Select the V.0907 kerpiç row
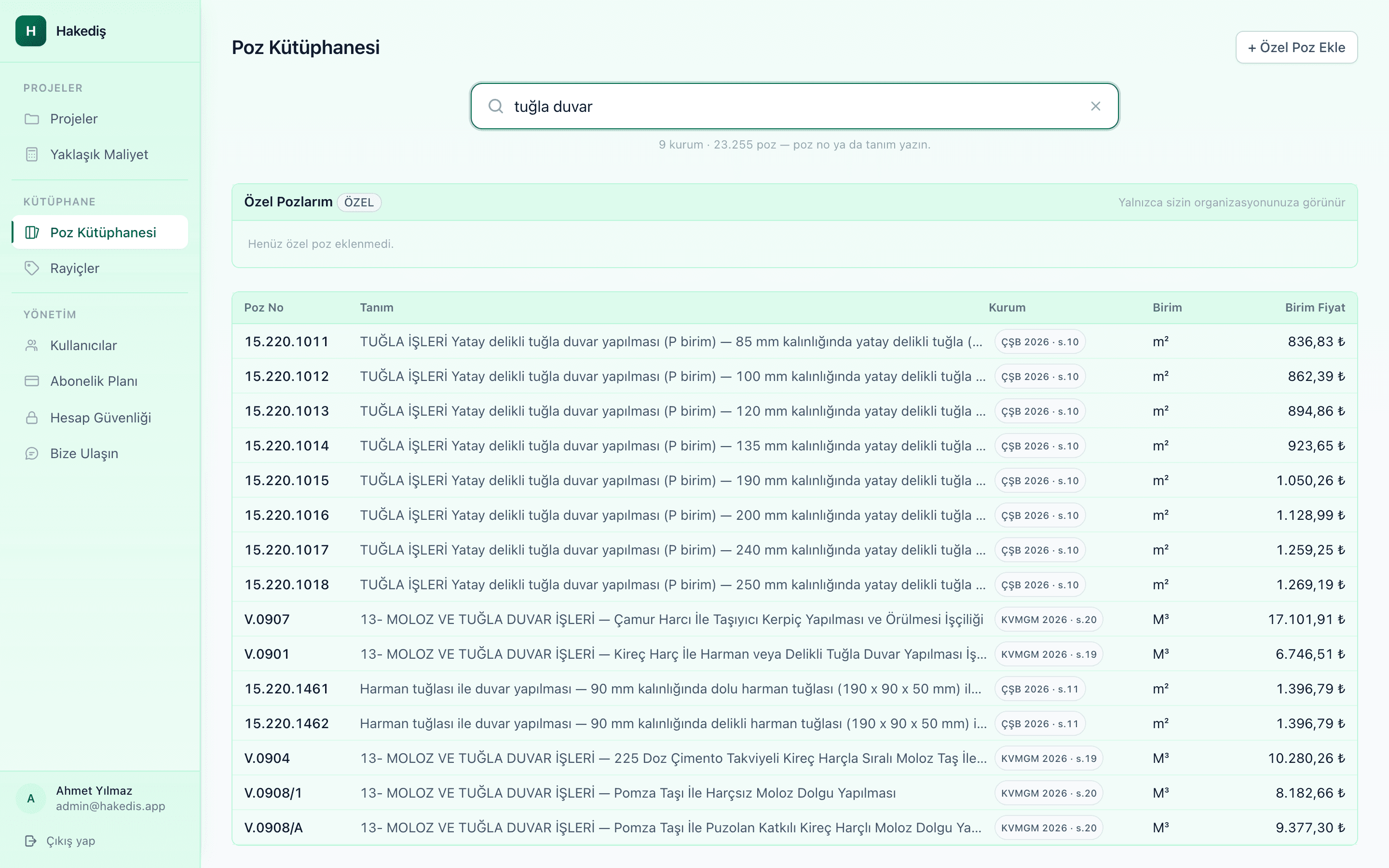This screenshot has width=1389, height=868. click(794, 620)
